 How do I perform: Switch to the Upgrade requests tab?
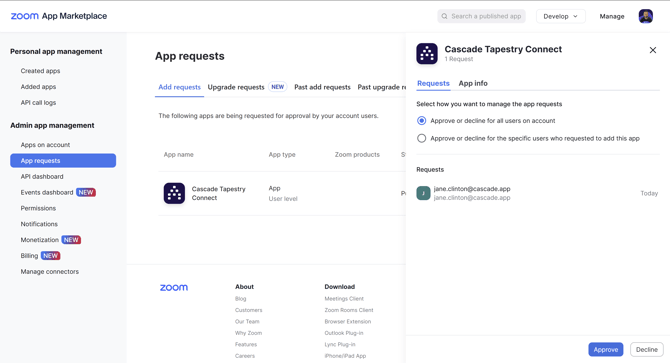click(x=236, y=87)
